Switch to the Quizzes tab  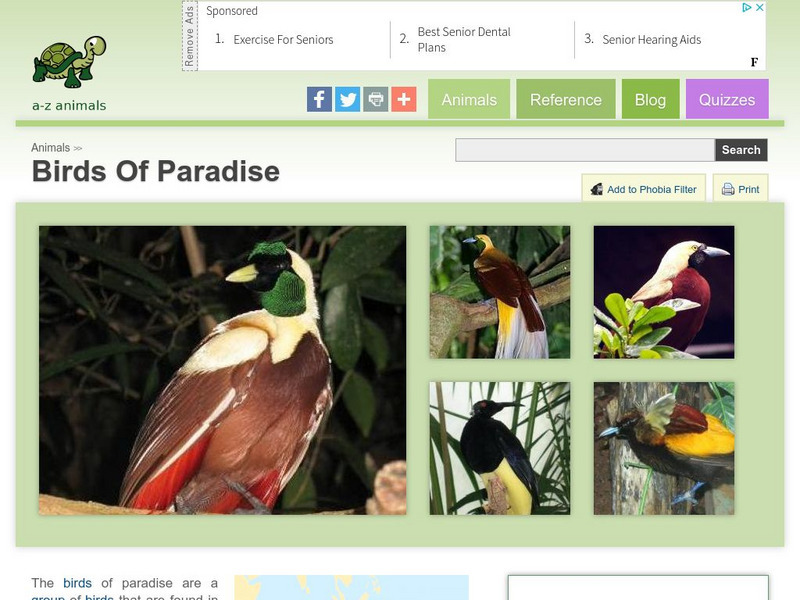728,99
